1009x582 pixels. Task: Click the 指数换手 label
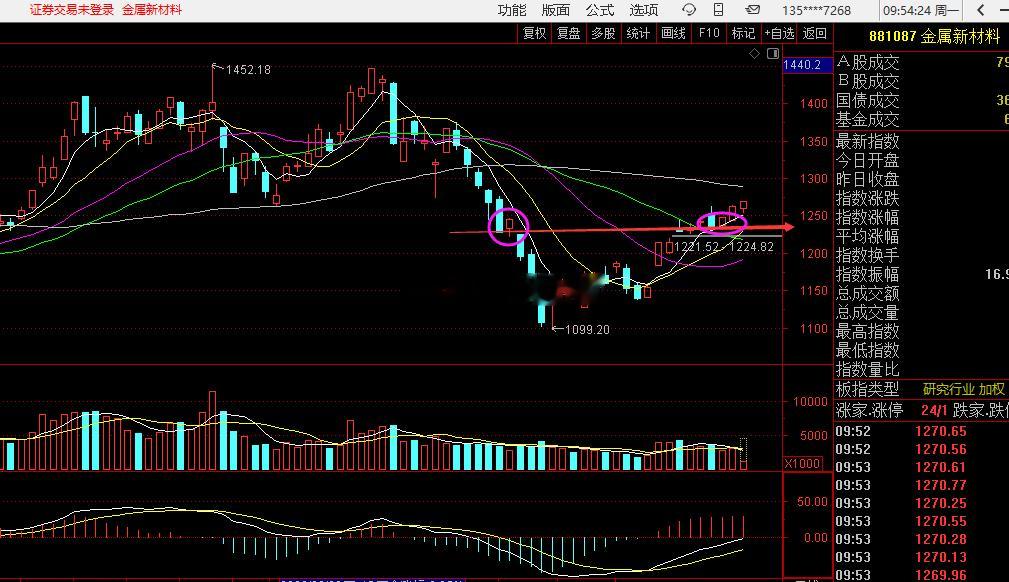pyautogui.click(x=867, y=255)
